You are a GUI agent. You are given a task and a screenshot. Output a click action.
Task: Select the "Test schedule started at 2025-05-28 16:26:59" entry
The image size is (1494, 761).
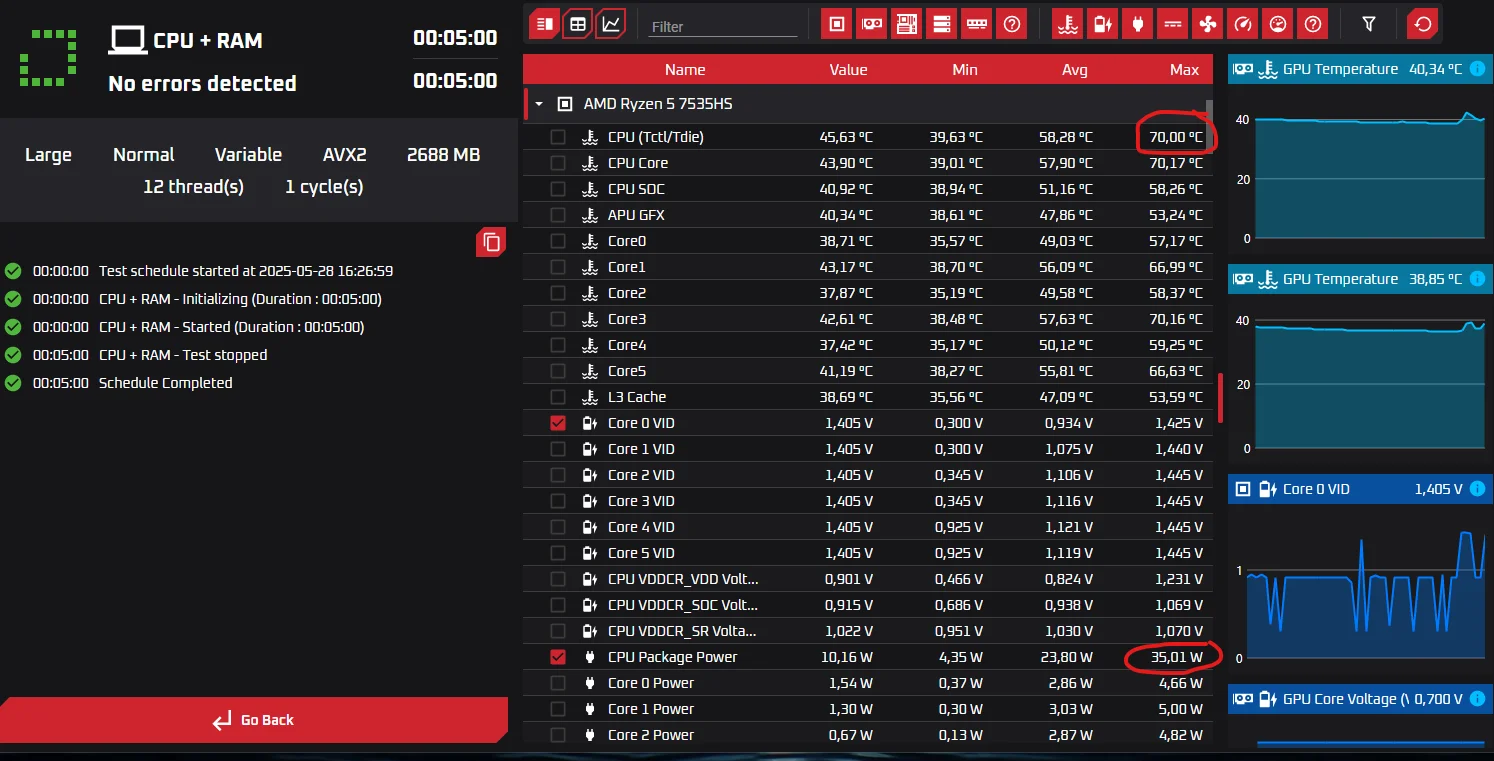tap(246, 271)
